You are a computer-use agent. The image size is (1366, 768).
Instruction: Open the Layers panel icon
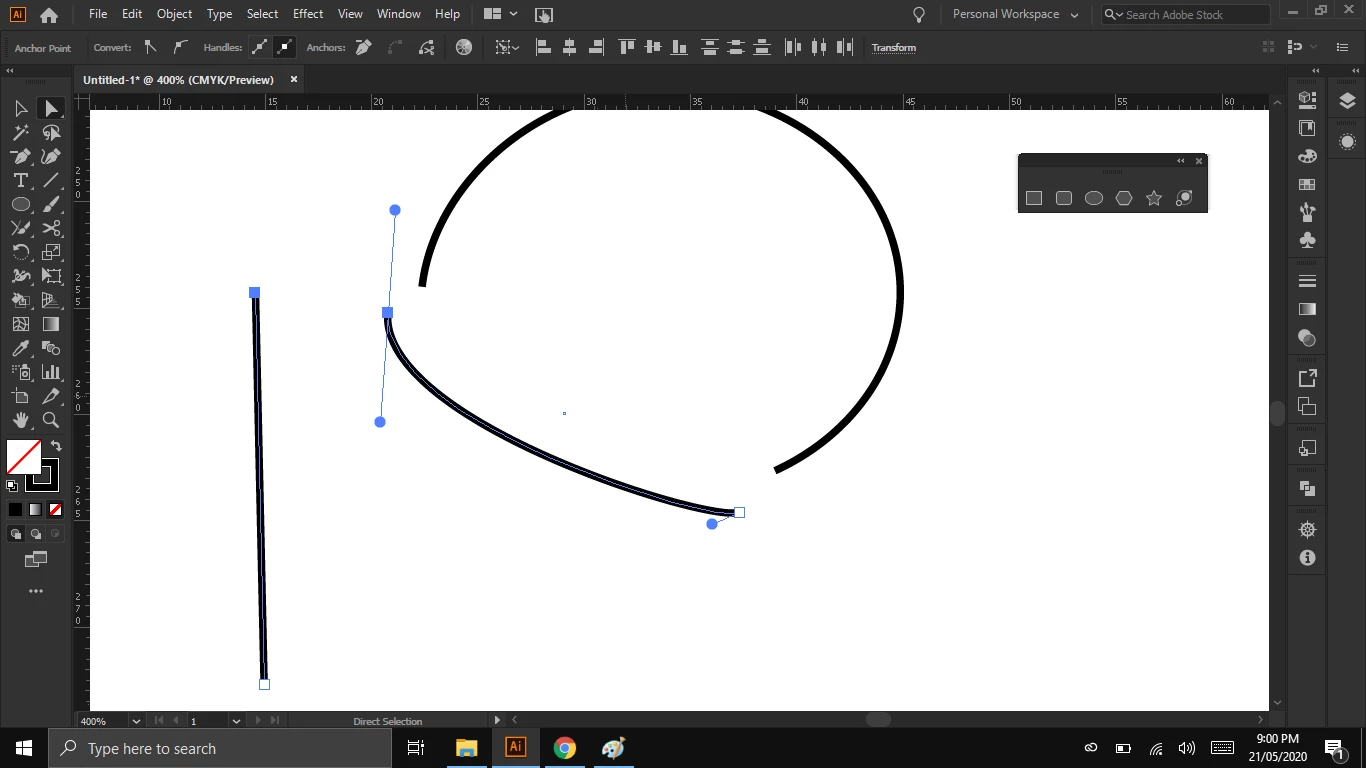(x=1347, y=100)
